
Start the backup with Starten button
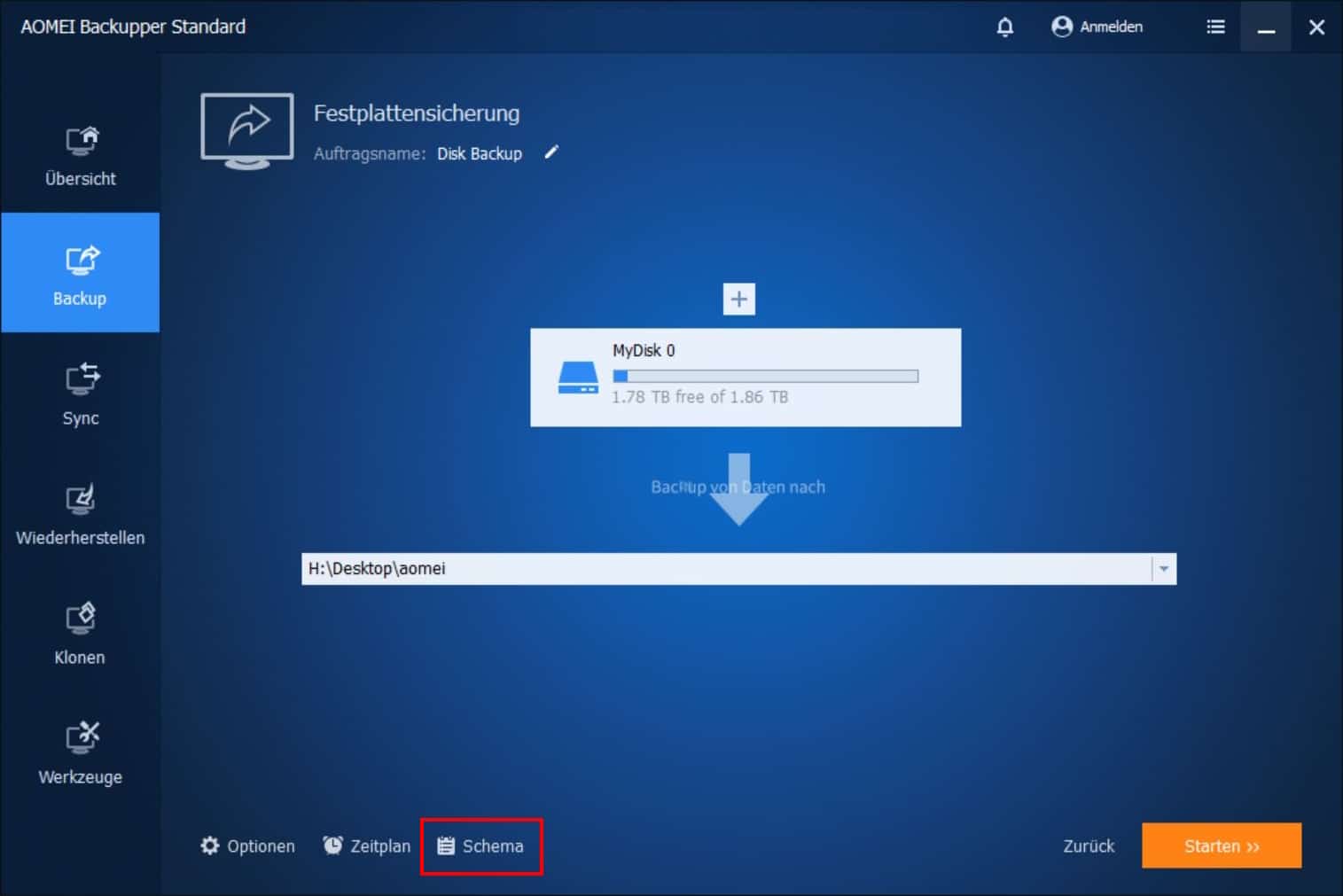pos(1222,846)
